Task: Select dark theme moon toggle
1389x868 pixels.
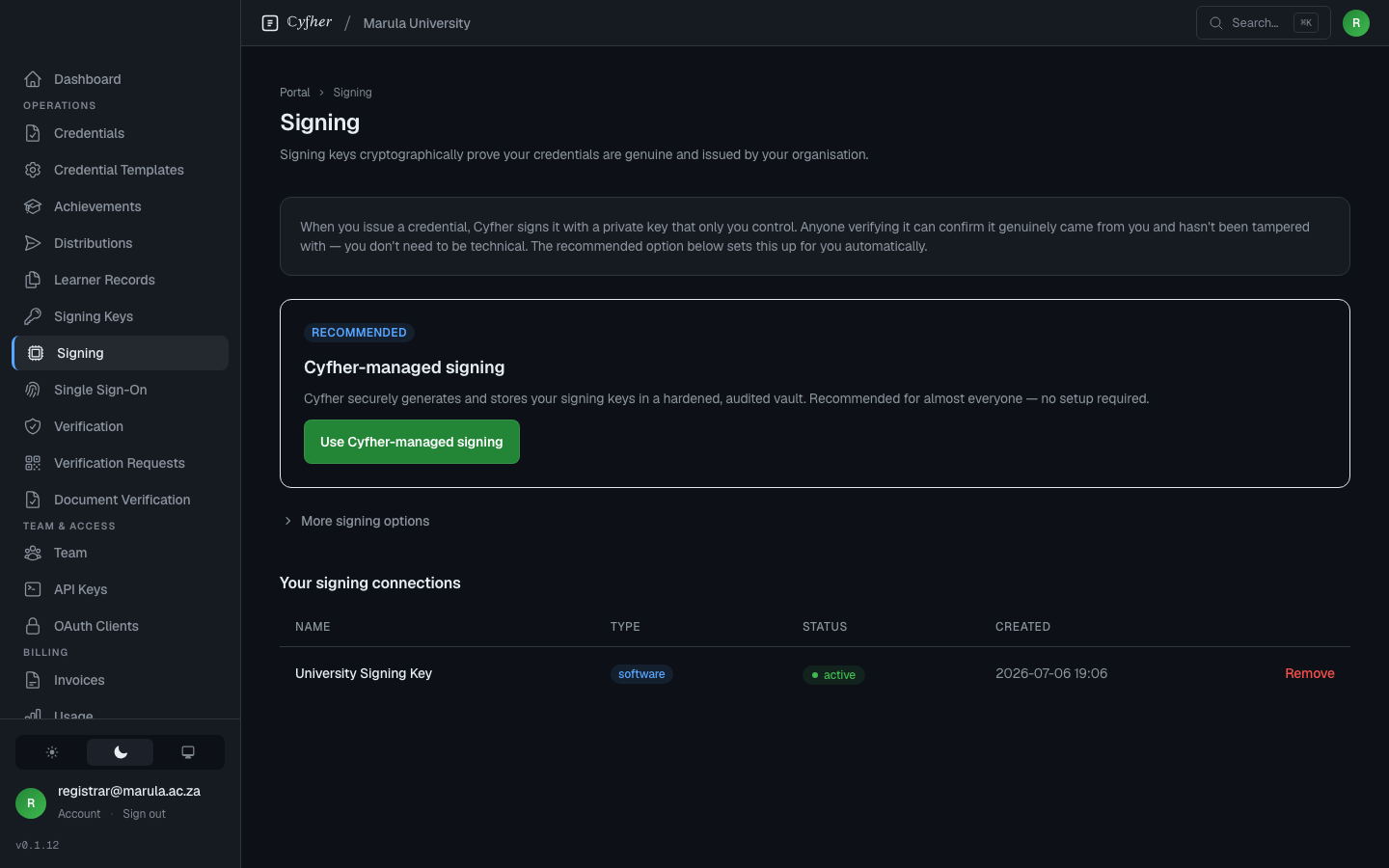Action: click(x=121, y=752)
